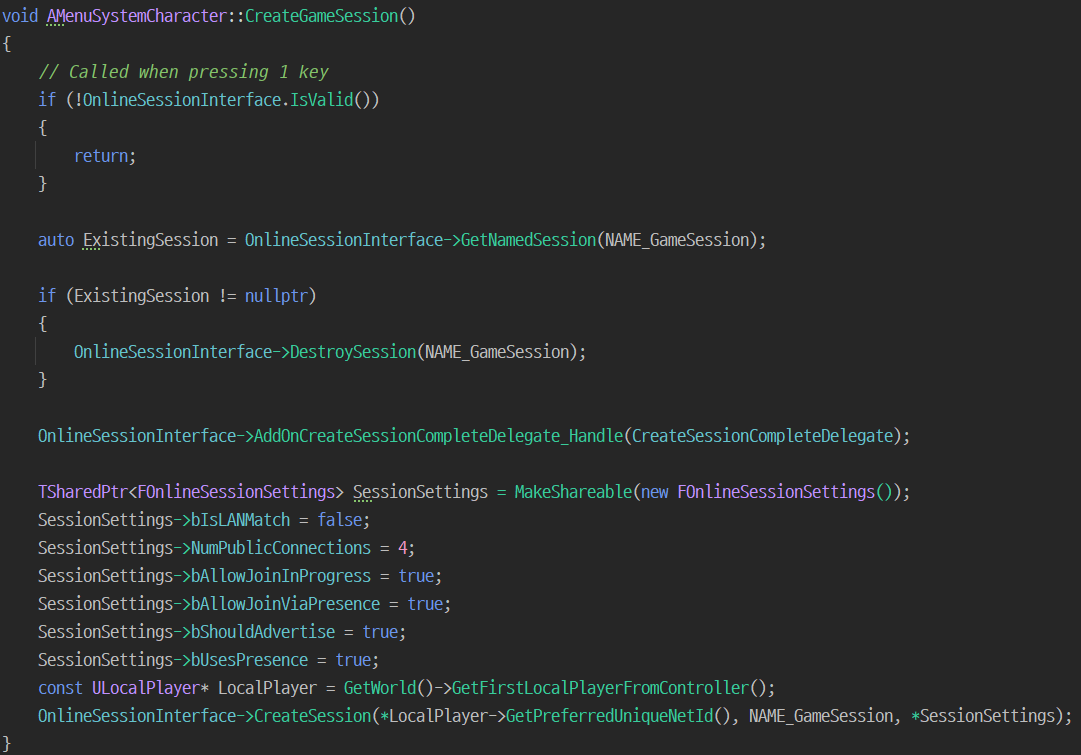This screenshot has width=1081, height=755.
Task: Click the "nullptr" keyword
Action: point(276,296)
